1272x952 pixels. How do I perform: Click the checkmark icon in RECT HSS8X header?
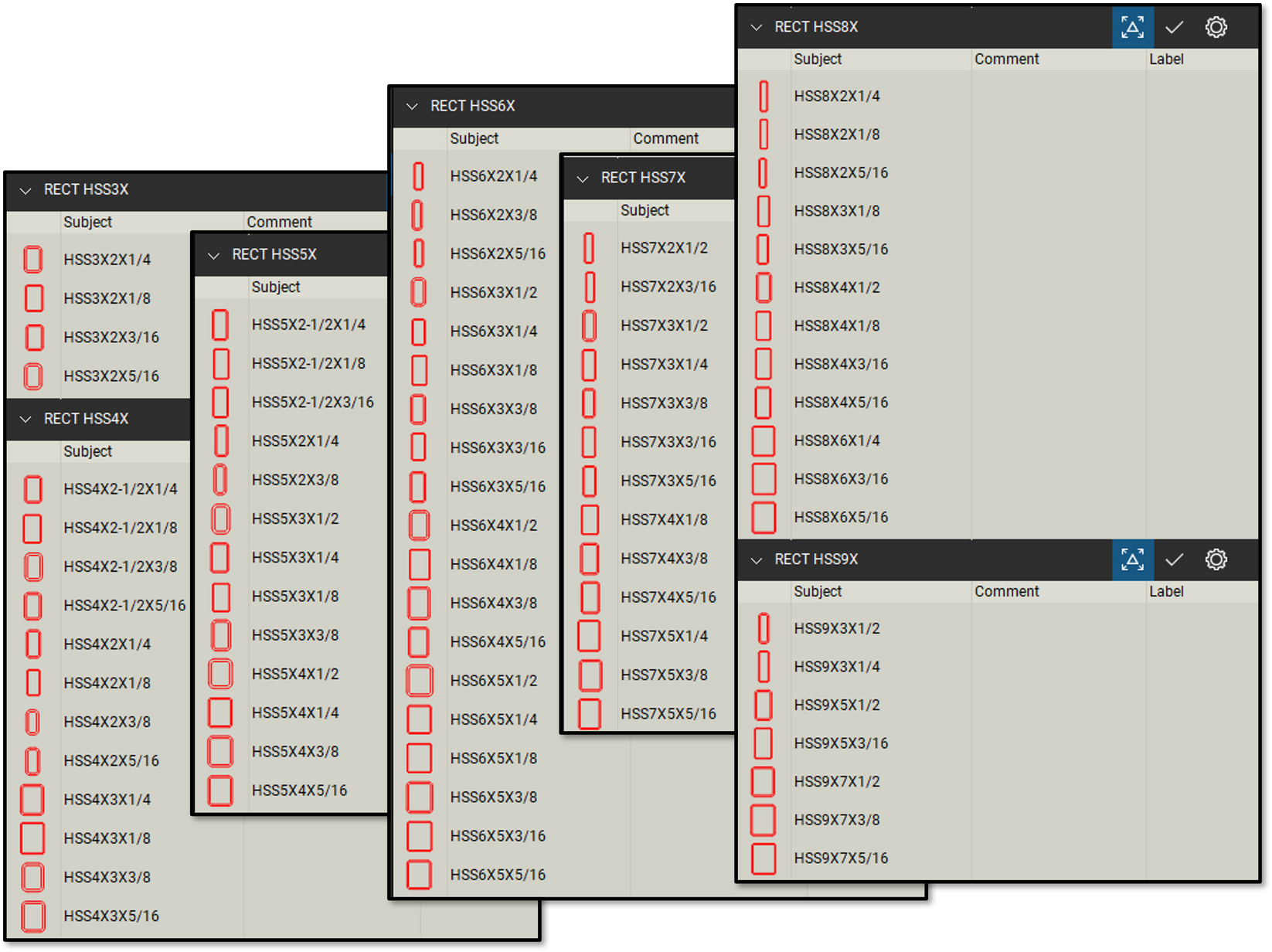click(x=1173, y=27)
